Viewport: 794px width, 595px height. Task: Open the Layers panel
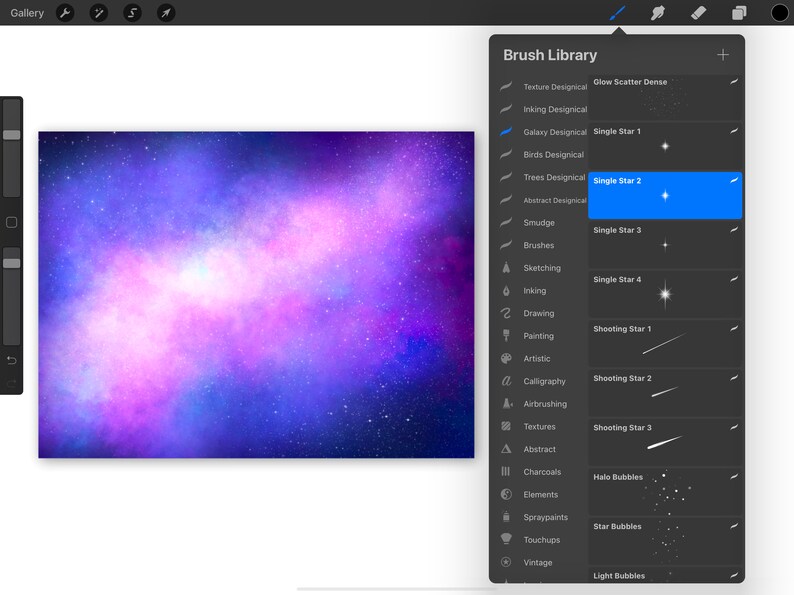(739, 13)
